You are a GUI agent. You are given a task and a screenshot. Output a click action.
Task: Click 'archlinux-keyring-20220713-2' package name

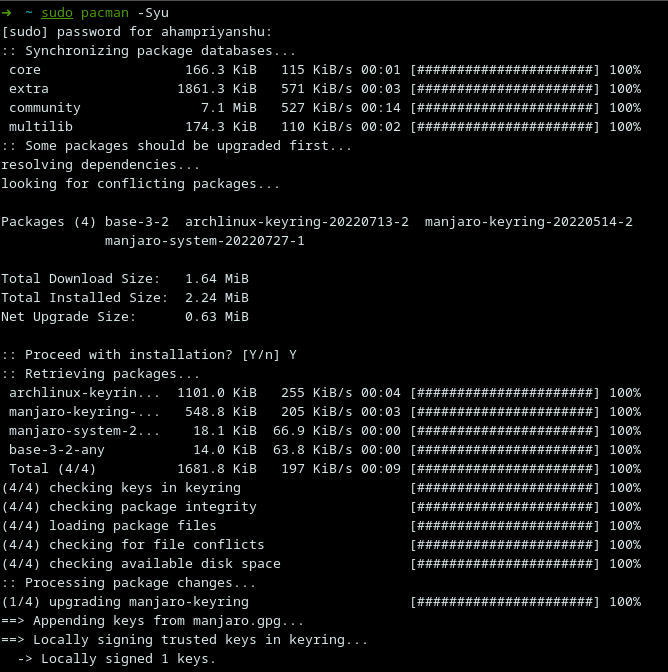click(297, 222)
